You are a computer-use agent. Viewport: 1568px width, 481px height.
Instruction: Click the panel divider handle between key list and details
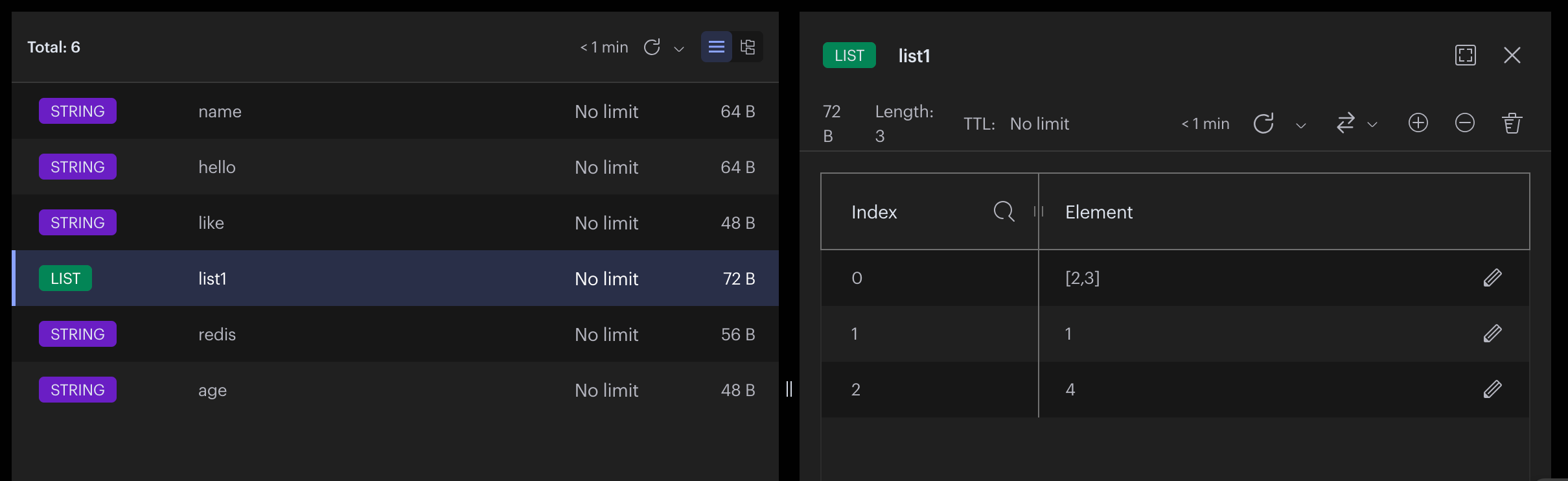point(789,388)
